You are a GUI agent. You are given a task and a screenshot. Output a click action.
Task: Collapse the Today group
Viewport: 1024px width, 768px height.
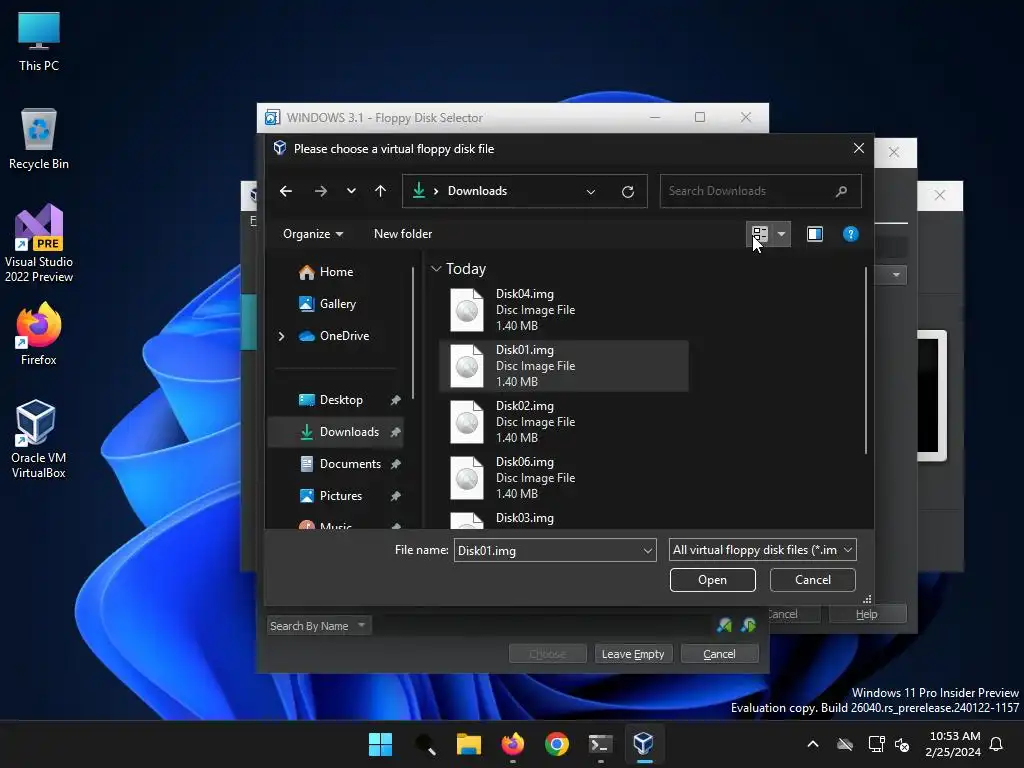[436, 269]
